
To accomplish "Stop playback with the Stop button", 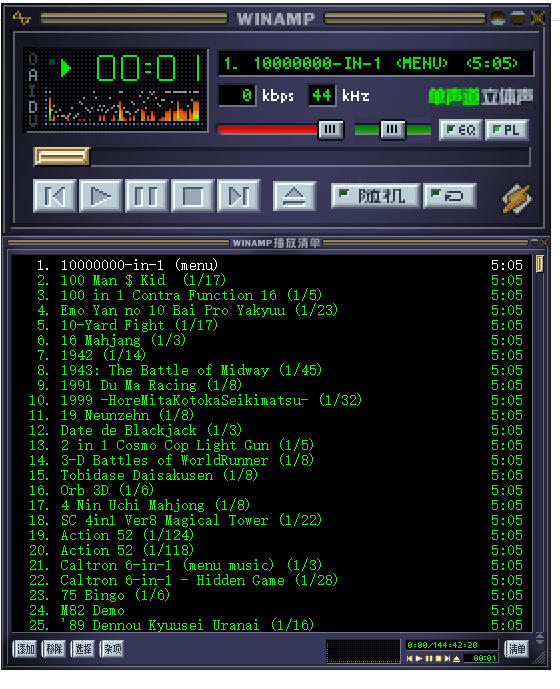I will coord(192,196).
